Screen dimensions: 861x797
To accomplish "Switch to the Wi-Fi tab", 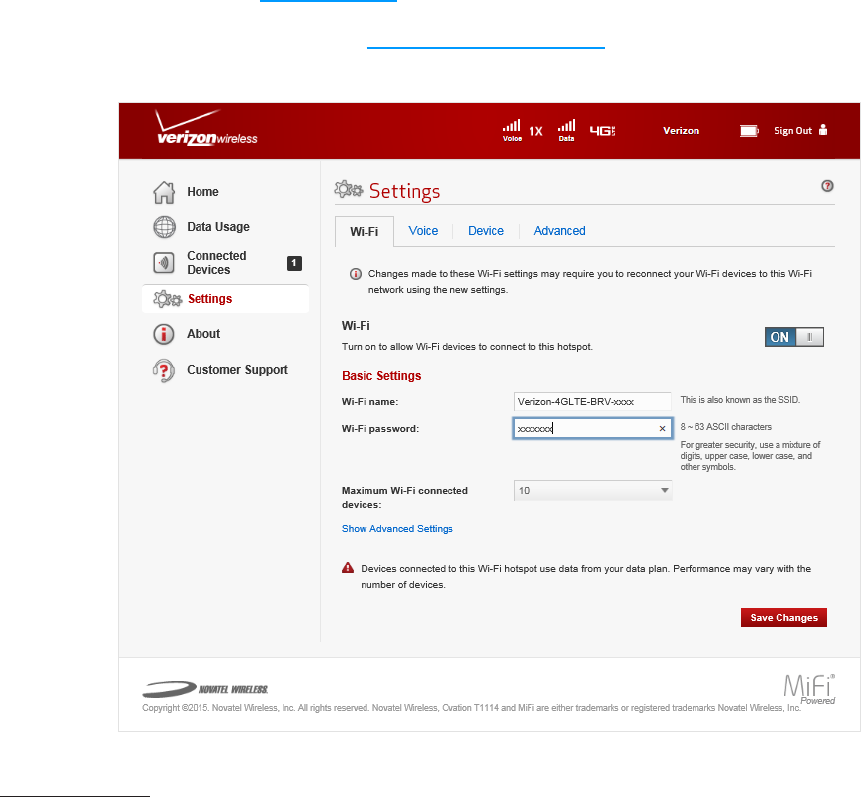I will [364, 231].
